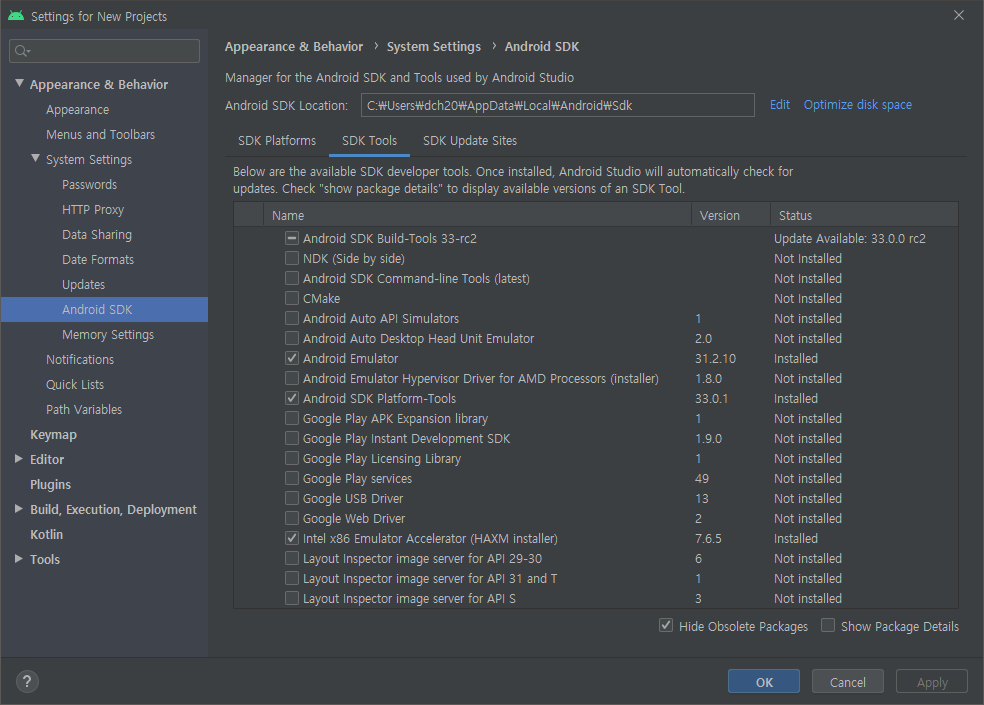Open Data Sharing settings
This screenshot has width=984, height=705.
pos(97,235)
